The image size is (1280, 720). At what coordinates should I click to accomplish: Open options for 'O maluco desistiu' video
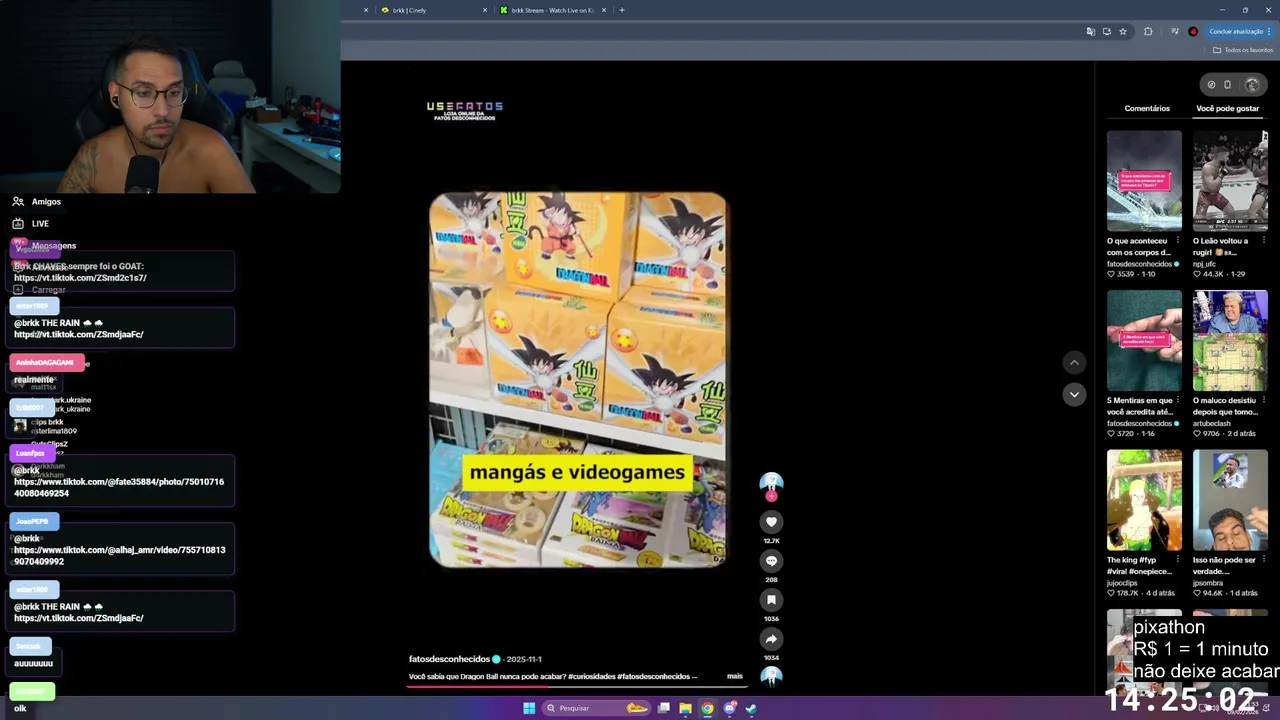pos(1264,400)
